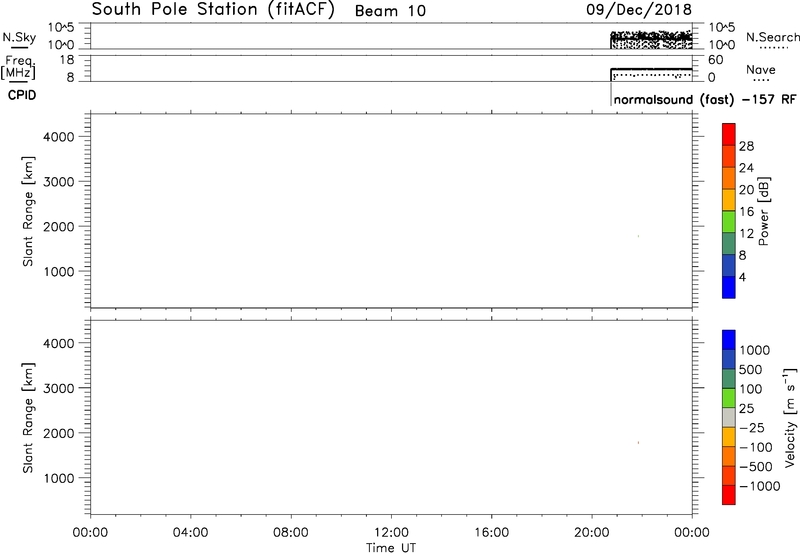The height and width of the screenshot is (554, 800).
Task: Click the yellow 16-20 dB Power swatch
Action: (x=729, y=200)
